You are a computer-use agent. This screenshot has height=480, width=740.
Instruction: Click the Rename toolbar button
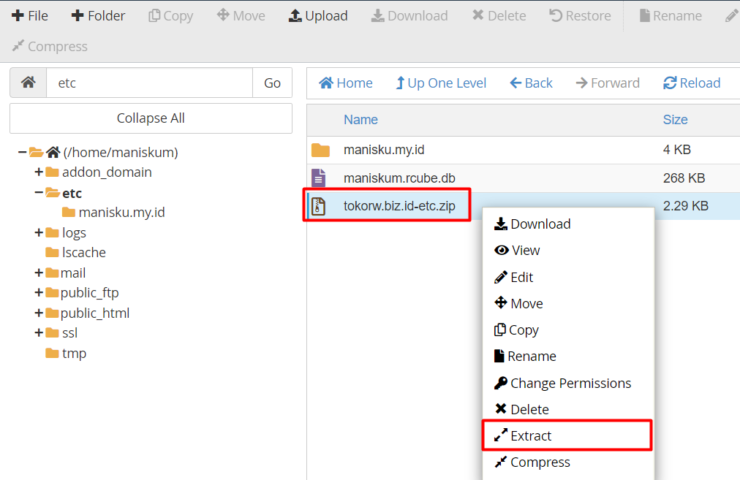[x=671, y=16]
